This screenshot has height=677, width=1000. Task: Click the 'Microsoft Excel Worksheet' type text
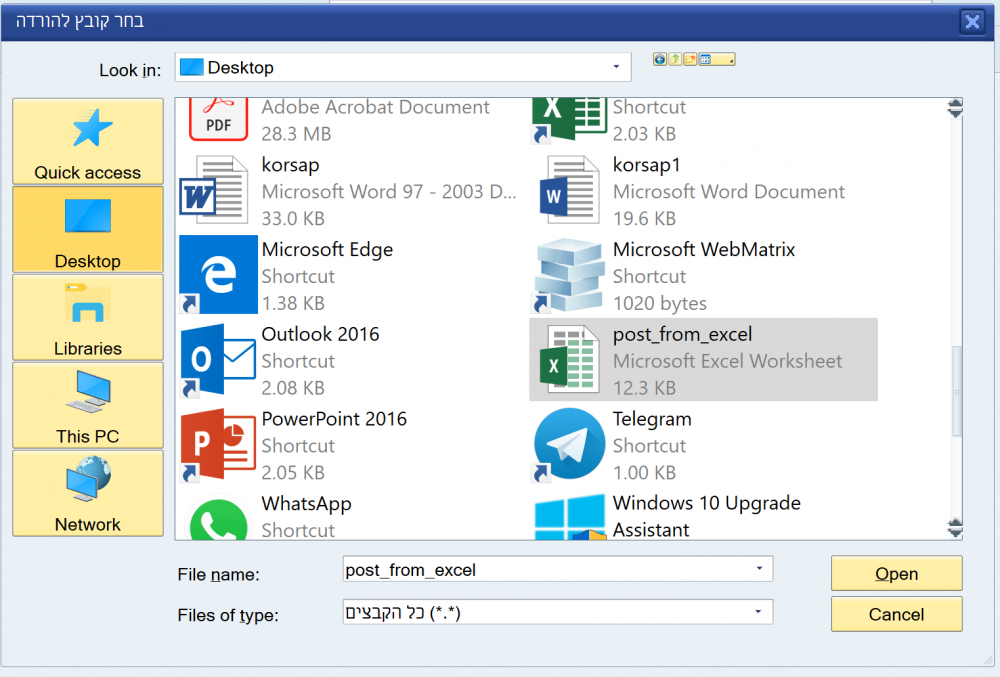pos(728,361)
